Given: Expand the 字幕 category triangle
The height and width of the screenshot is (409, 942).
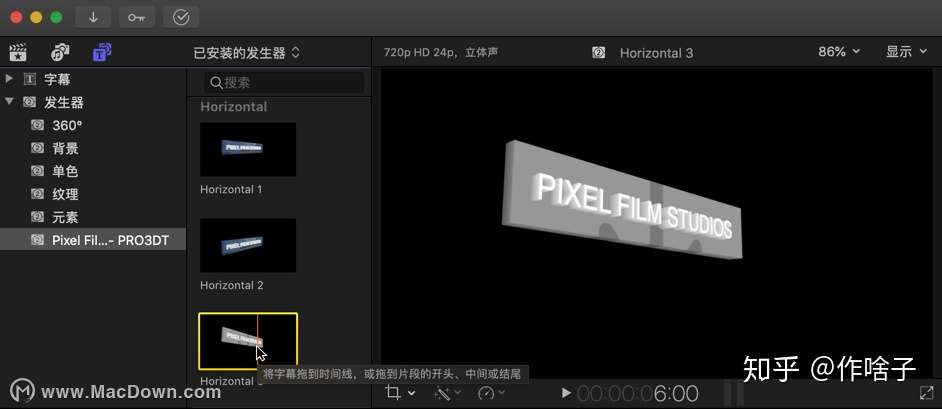Looking at the screenshot, I should pyautogui.click(x=9, y=79).
